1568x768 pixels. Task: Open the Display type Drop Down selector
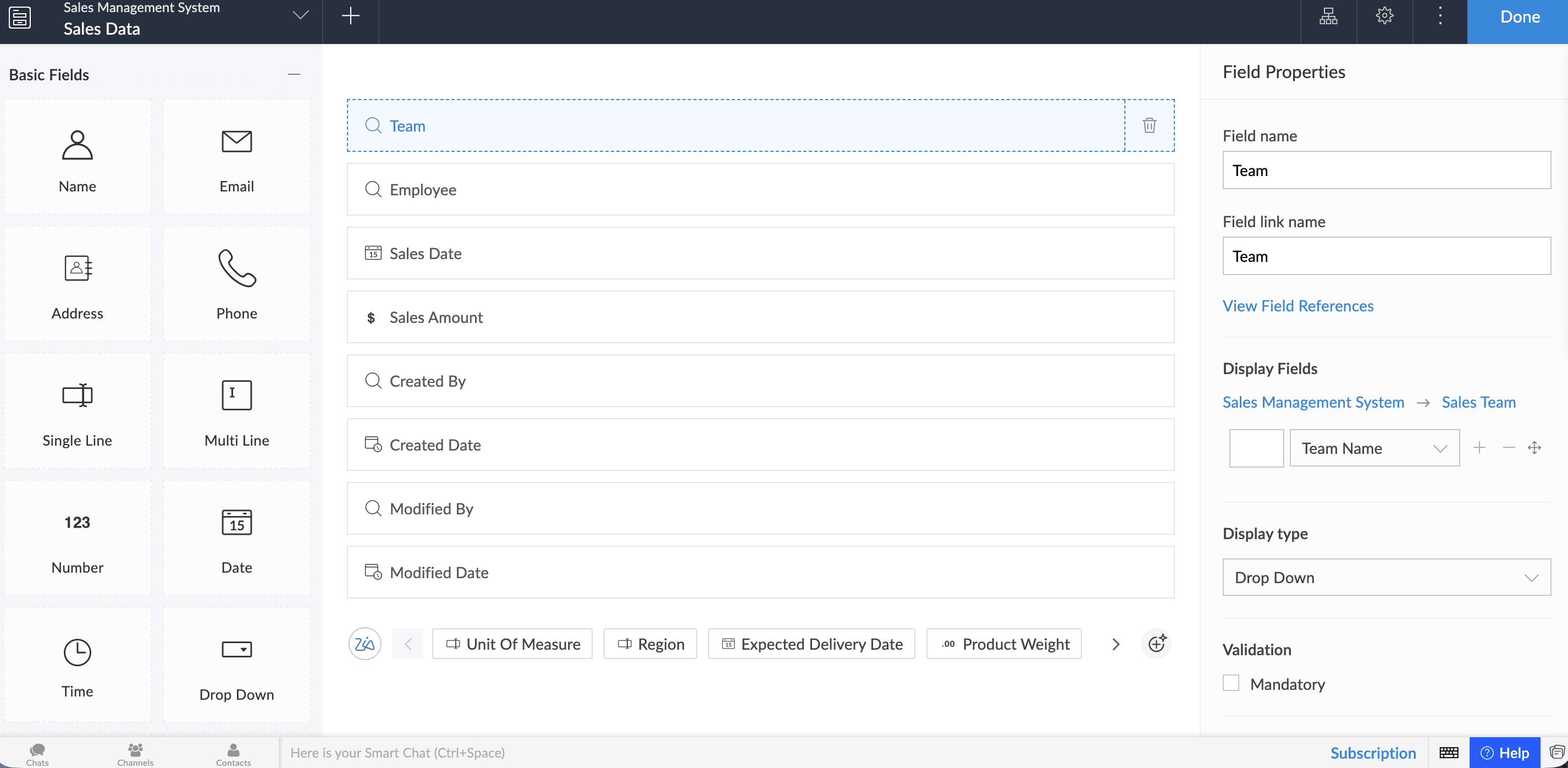[1386, 577]
